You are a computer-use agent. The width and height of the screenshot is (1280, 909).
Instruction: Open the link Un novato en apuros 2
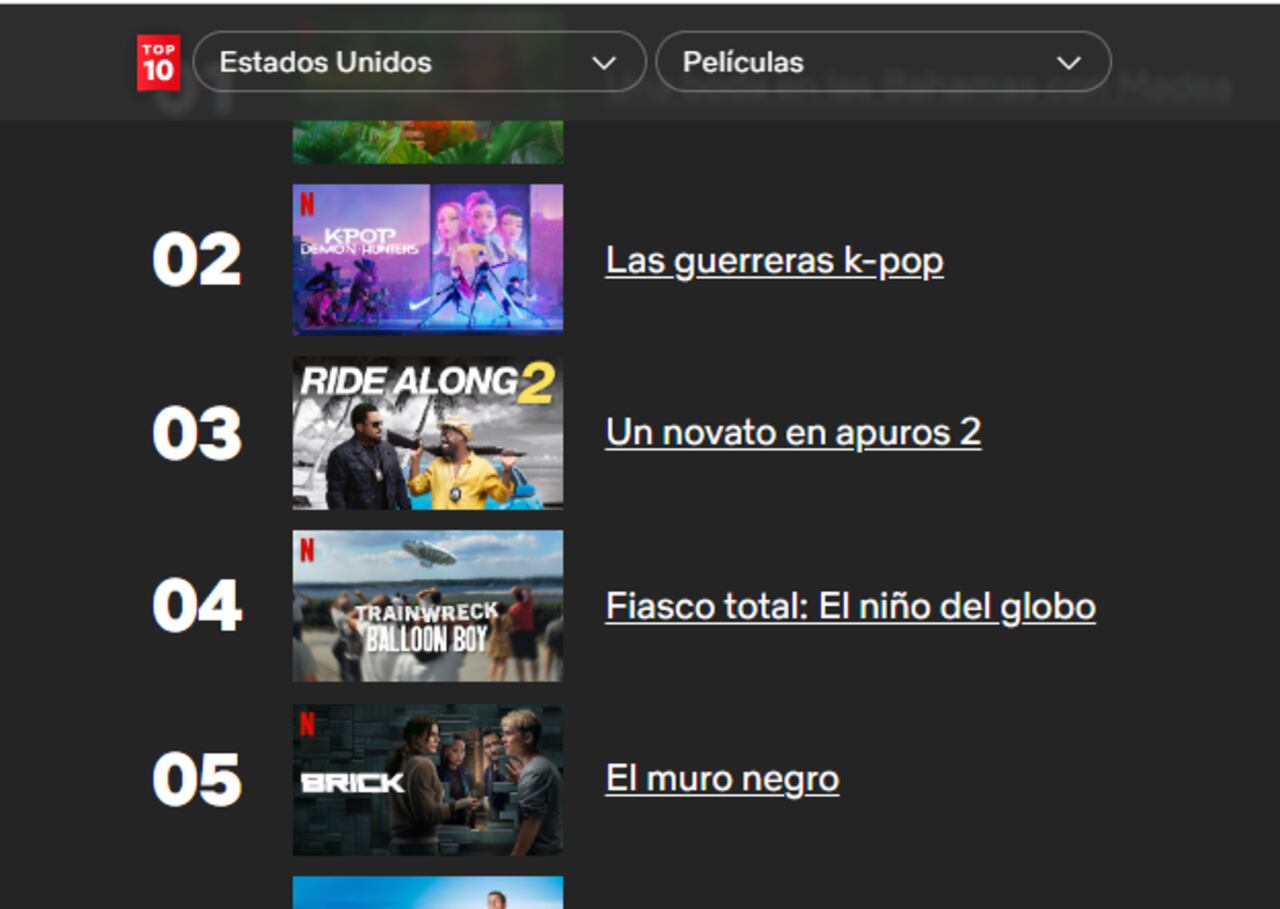(x=793, y=432)
